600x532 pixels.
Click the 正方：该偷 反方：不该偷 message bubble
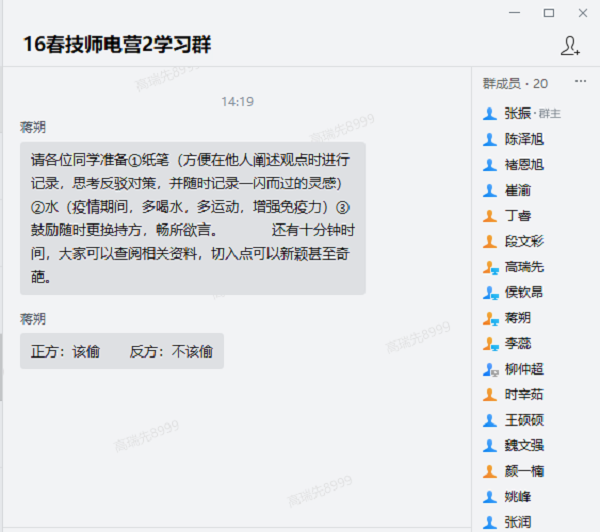(x=121, y=351)
